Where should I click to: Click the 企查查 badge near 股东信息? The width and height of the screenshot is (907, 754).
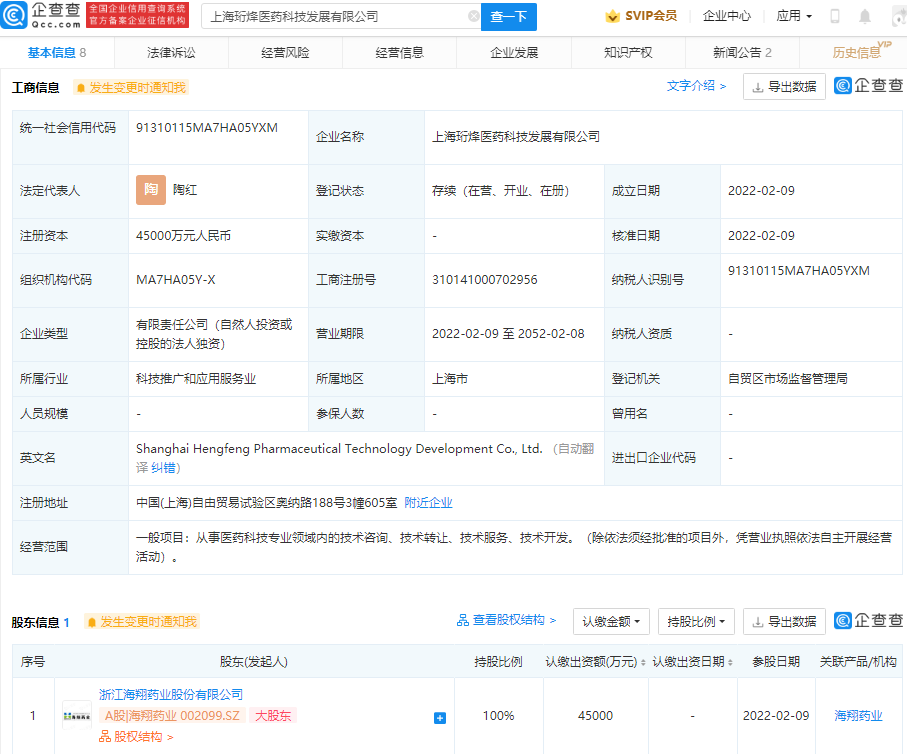tap(869, 621)
